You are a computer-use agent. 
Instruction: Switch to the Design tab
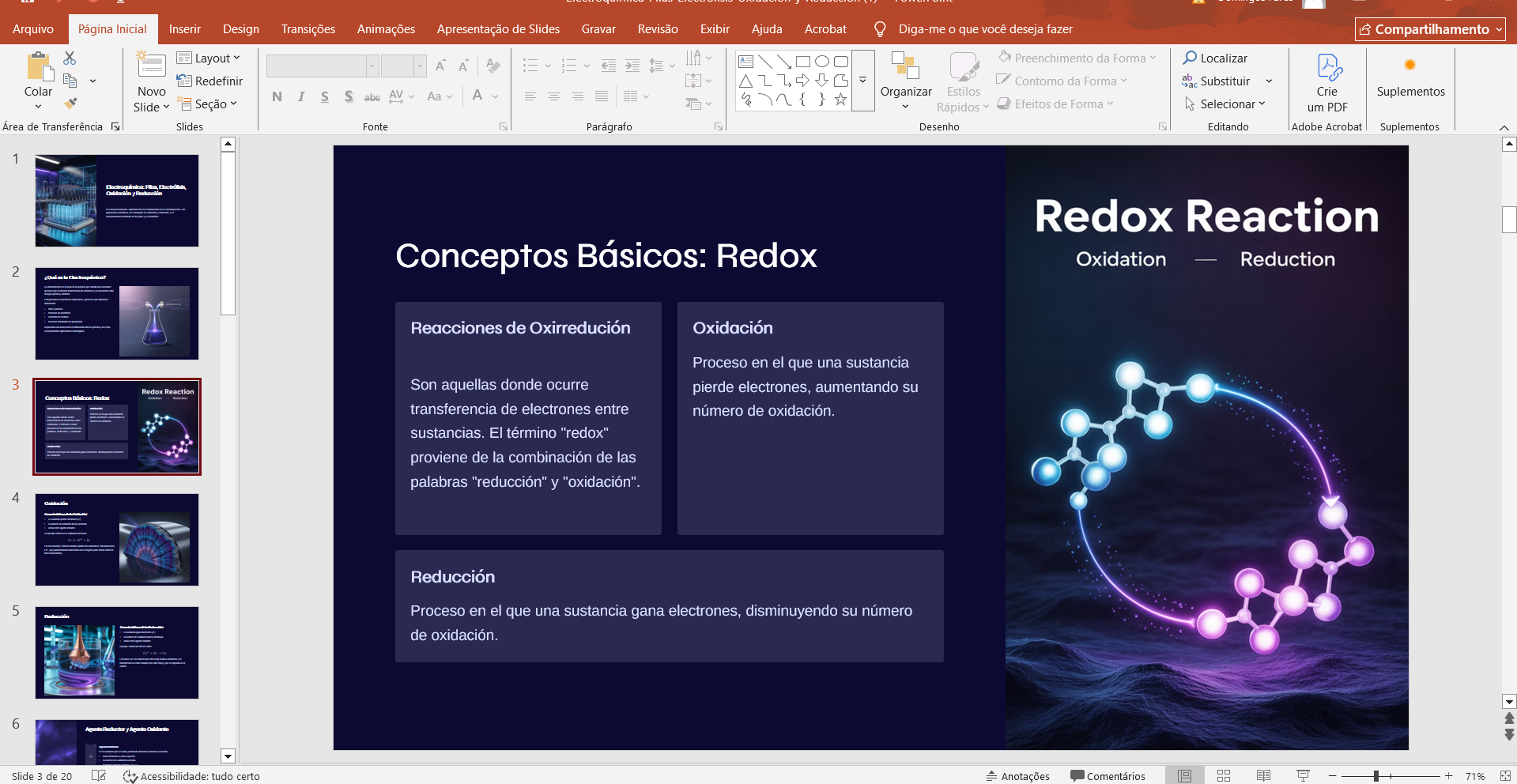click(x=241, y=29)
